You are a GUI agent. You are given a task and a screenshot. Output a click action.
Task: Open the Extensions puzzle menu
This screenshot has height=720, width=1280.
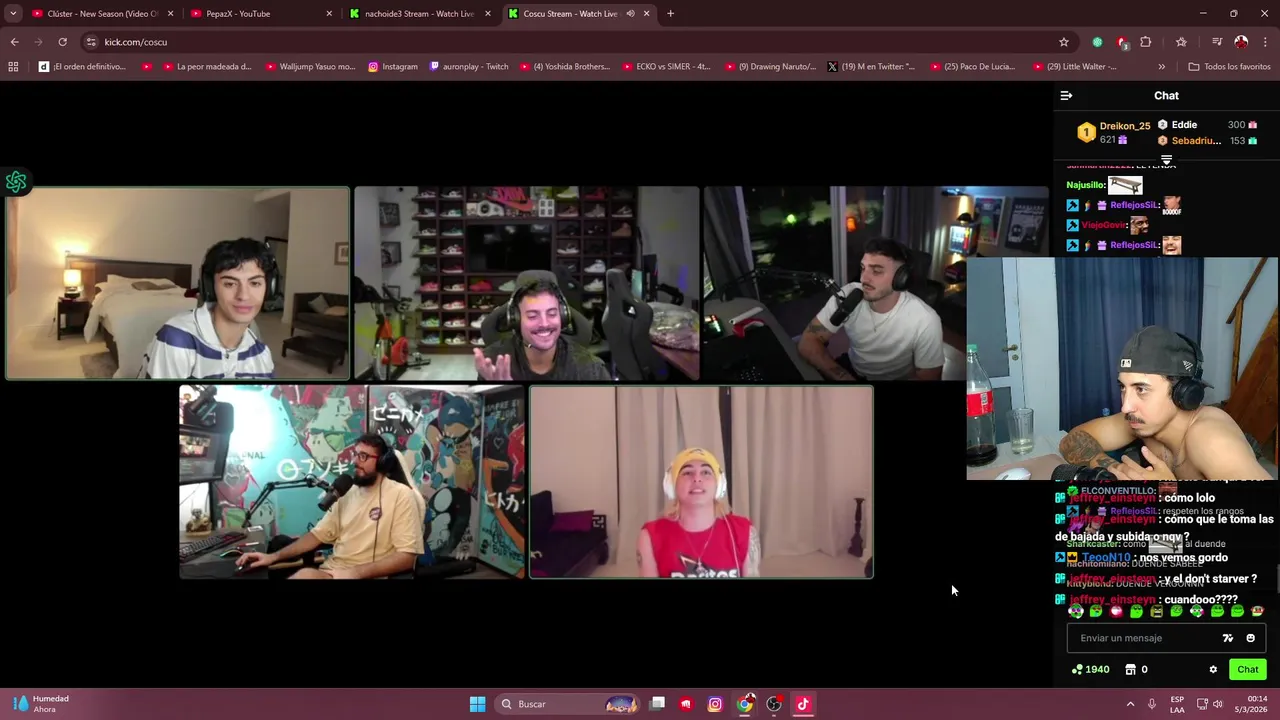click(1146, 42)
